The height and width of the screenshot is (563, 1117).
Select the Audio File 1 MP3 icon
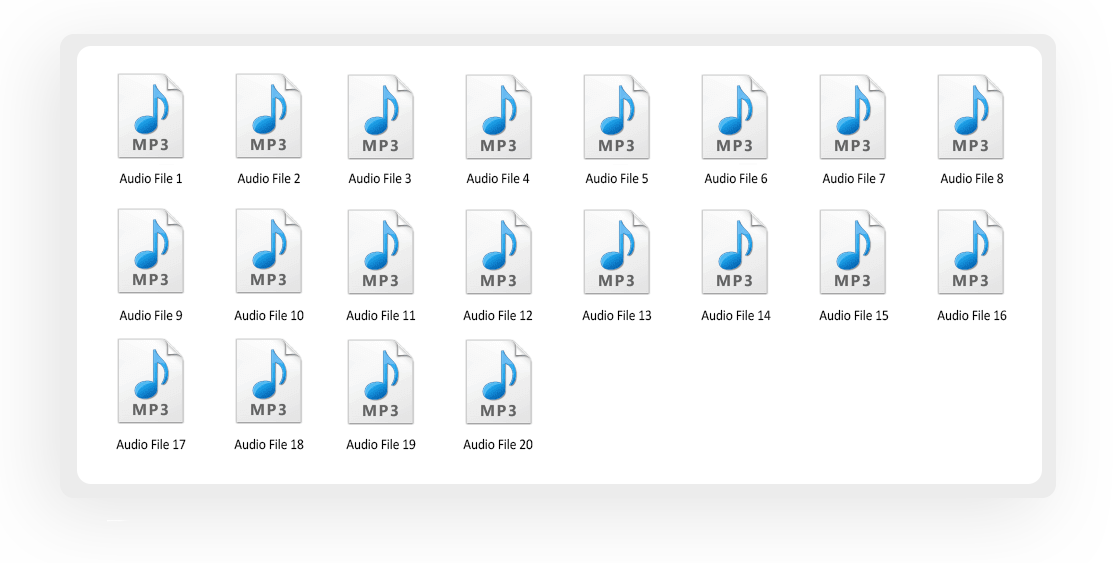pyautogui.click(x=150, y=116)
